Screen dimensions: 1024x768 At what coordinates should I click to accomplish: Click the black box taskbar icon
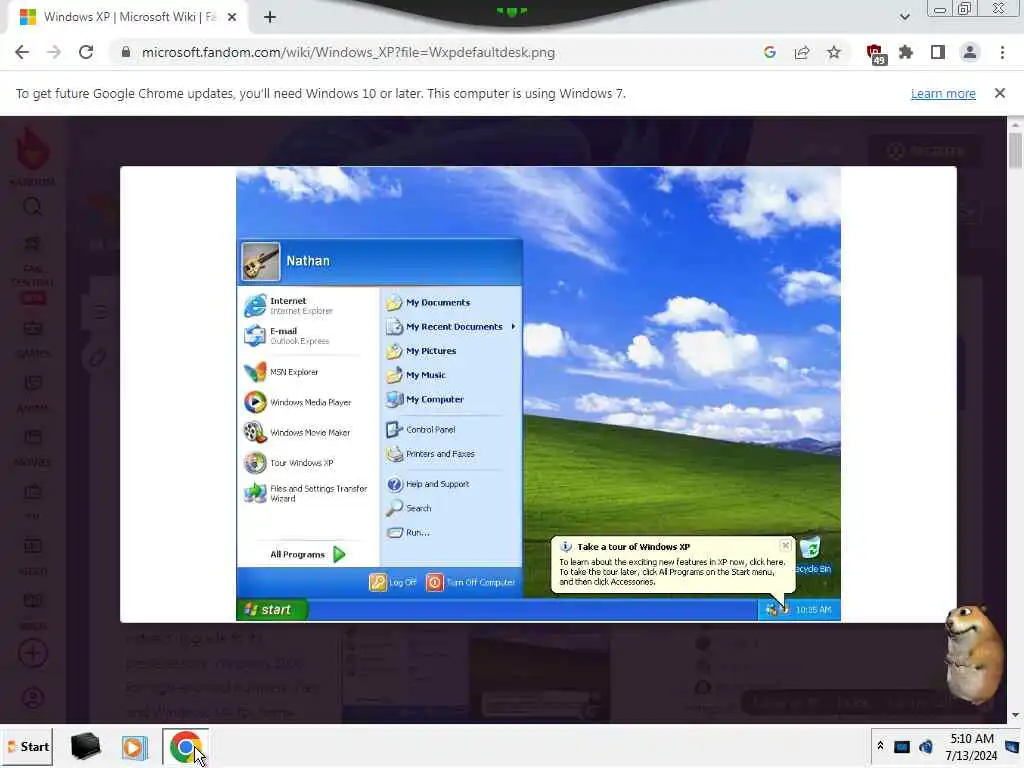(x=86, y=746)
